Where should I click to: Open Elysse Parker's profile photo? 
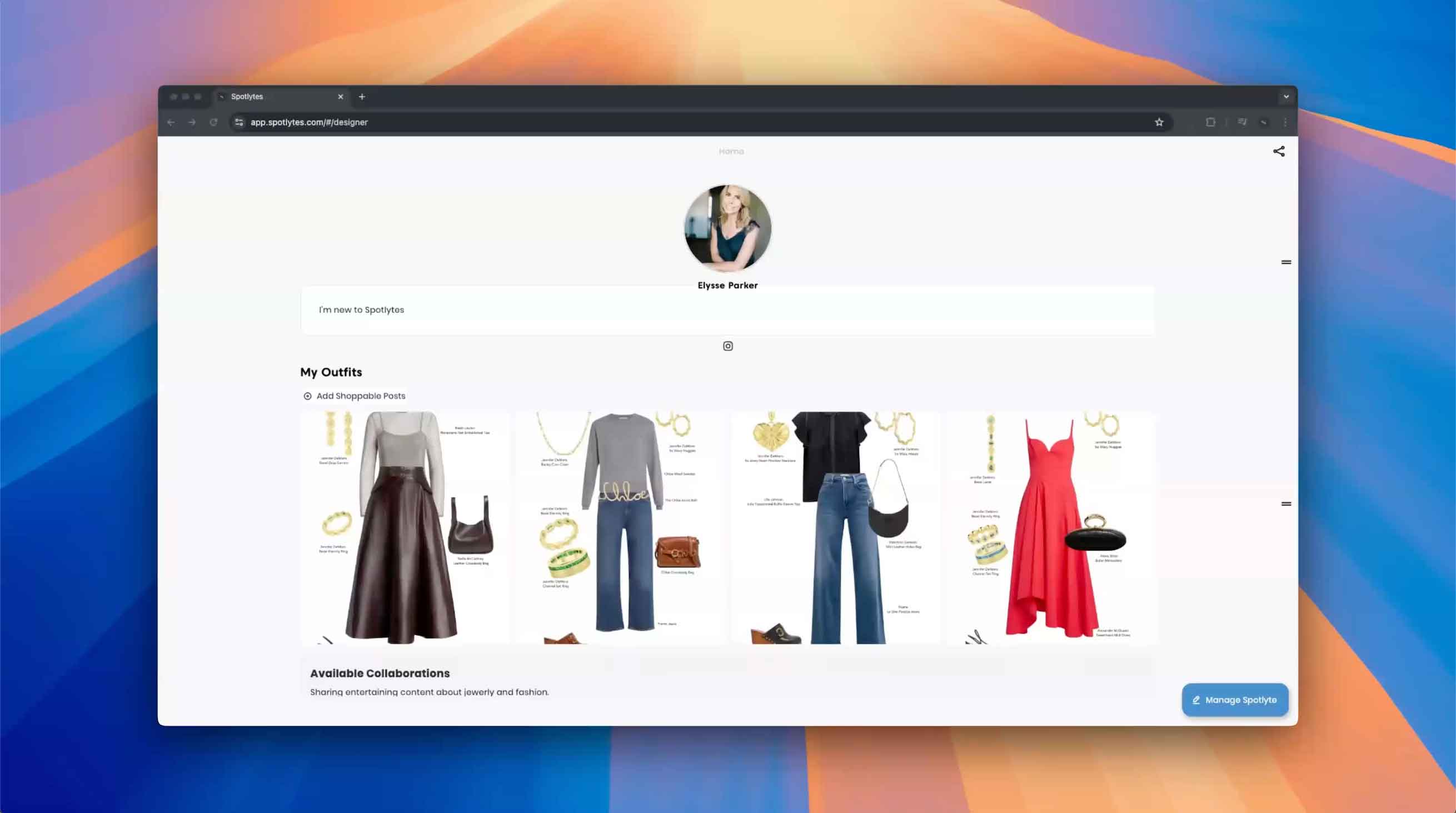click(728, 228)
